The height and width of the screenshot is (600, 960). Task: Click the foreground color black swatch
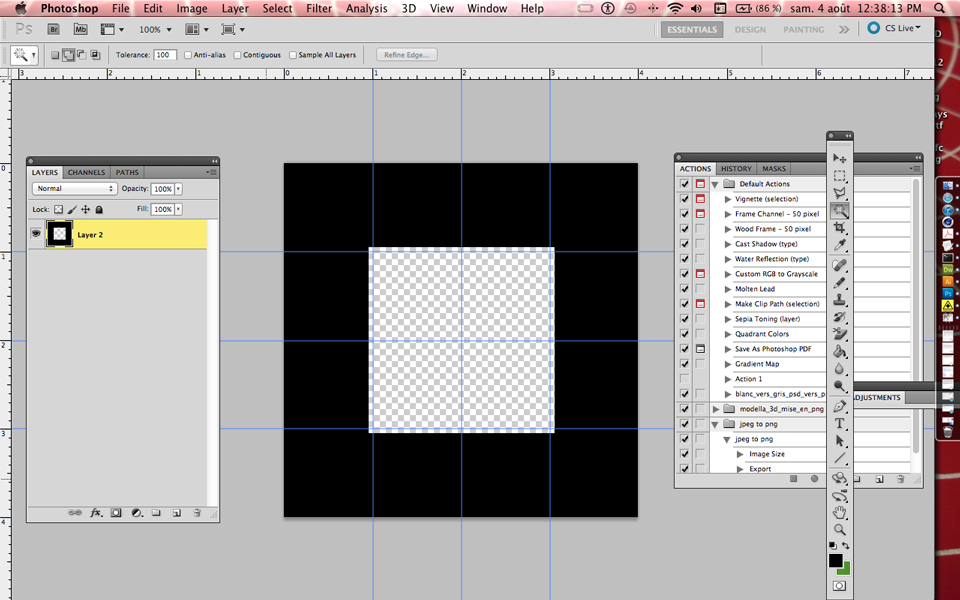click(x=835, y=561)
